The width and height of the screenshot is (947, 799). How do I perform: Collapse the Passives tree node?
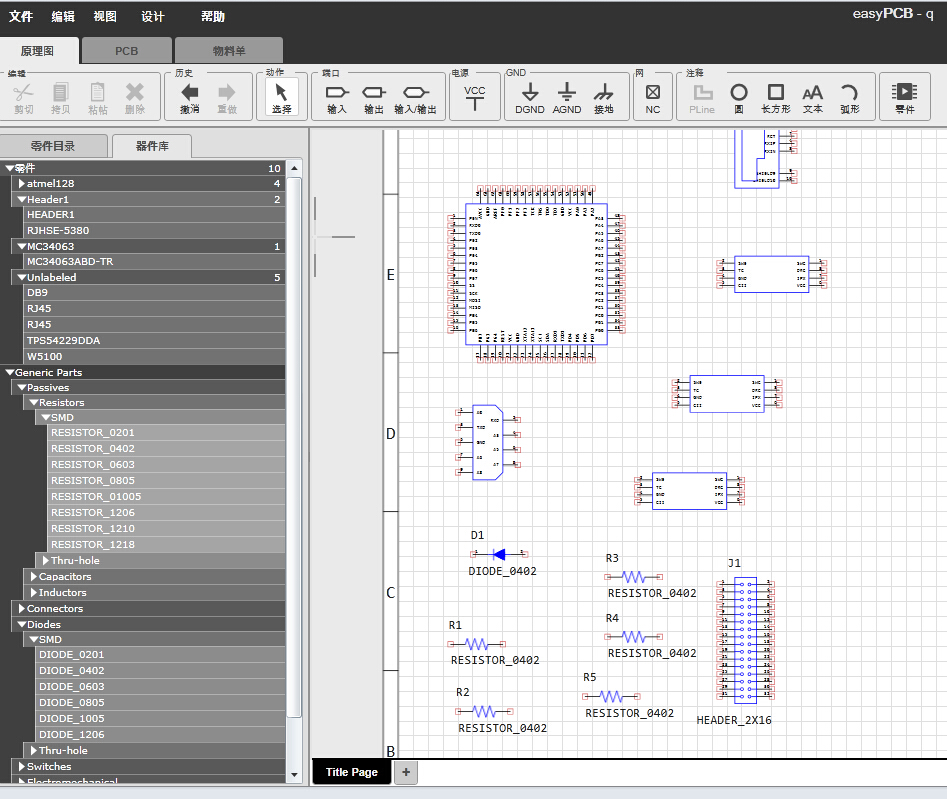pyautogui.click(x=22, y=388)
